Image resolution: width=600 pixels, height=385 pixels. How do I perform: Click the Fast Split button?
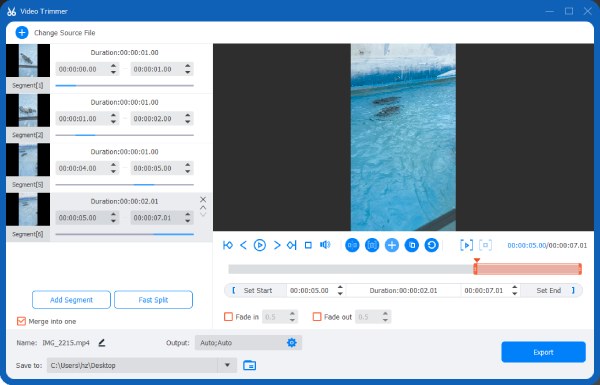tap(153, 300)
